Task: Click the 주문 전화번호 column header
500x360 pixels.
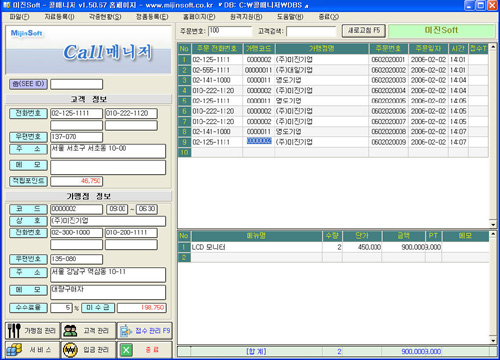Action: [217, 49]
